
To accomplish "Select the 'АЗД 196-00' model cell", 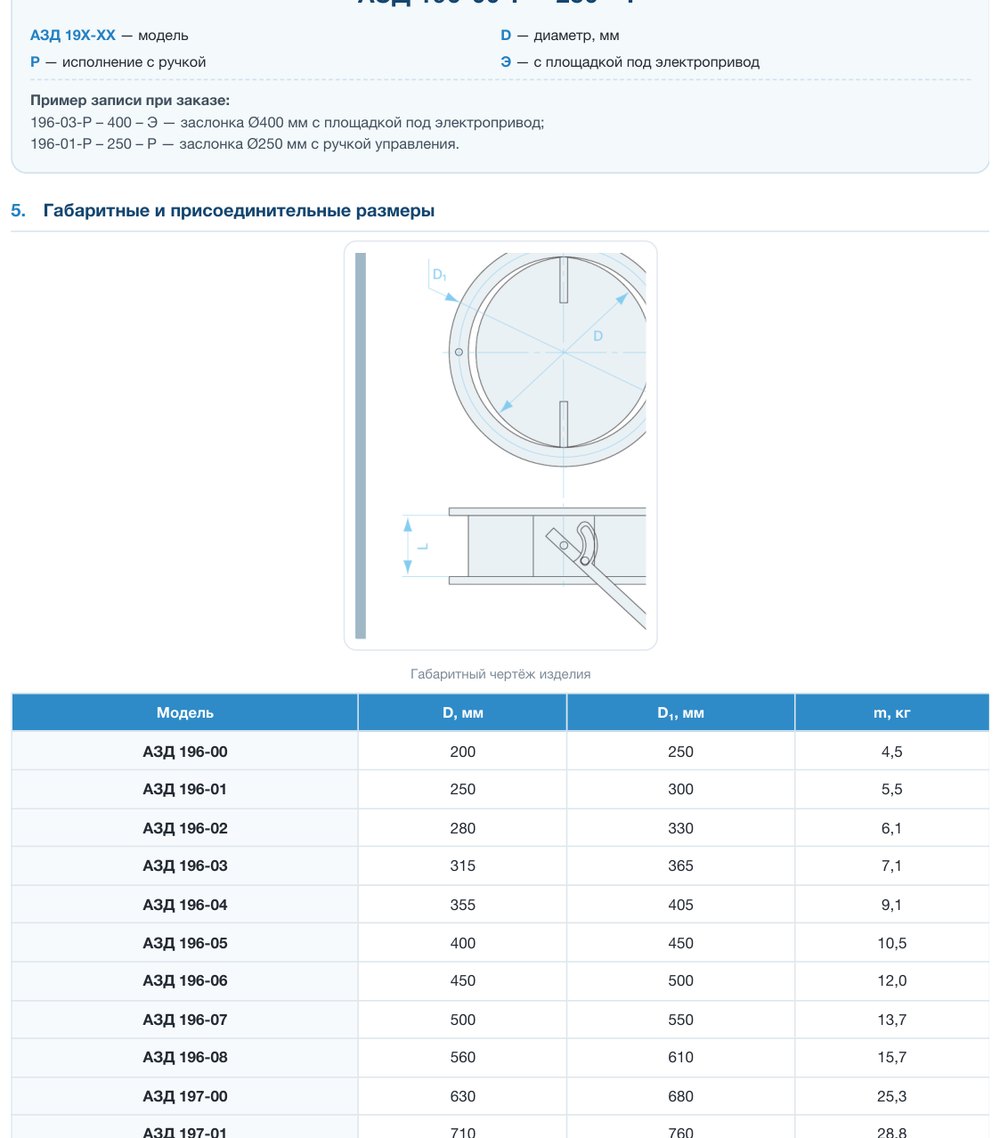I will click(x=185, y=752).
